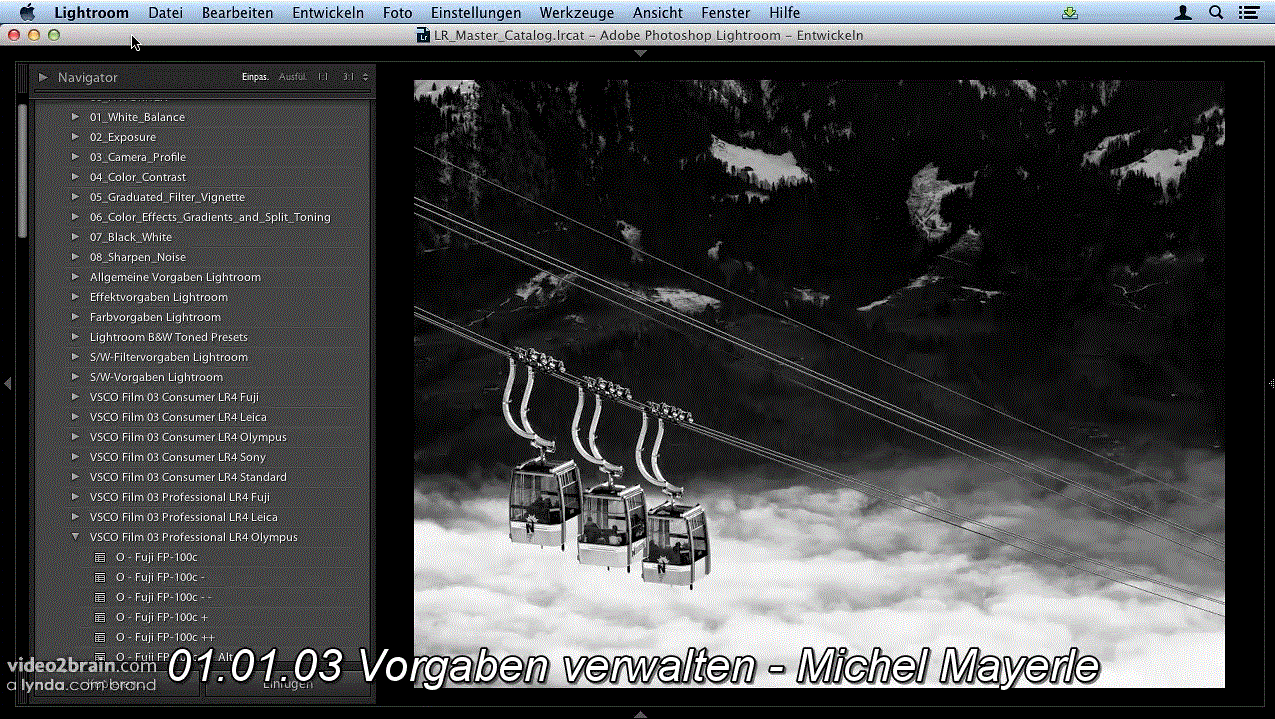Open the Hilfe menu

click(785, 12)
